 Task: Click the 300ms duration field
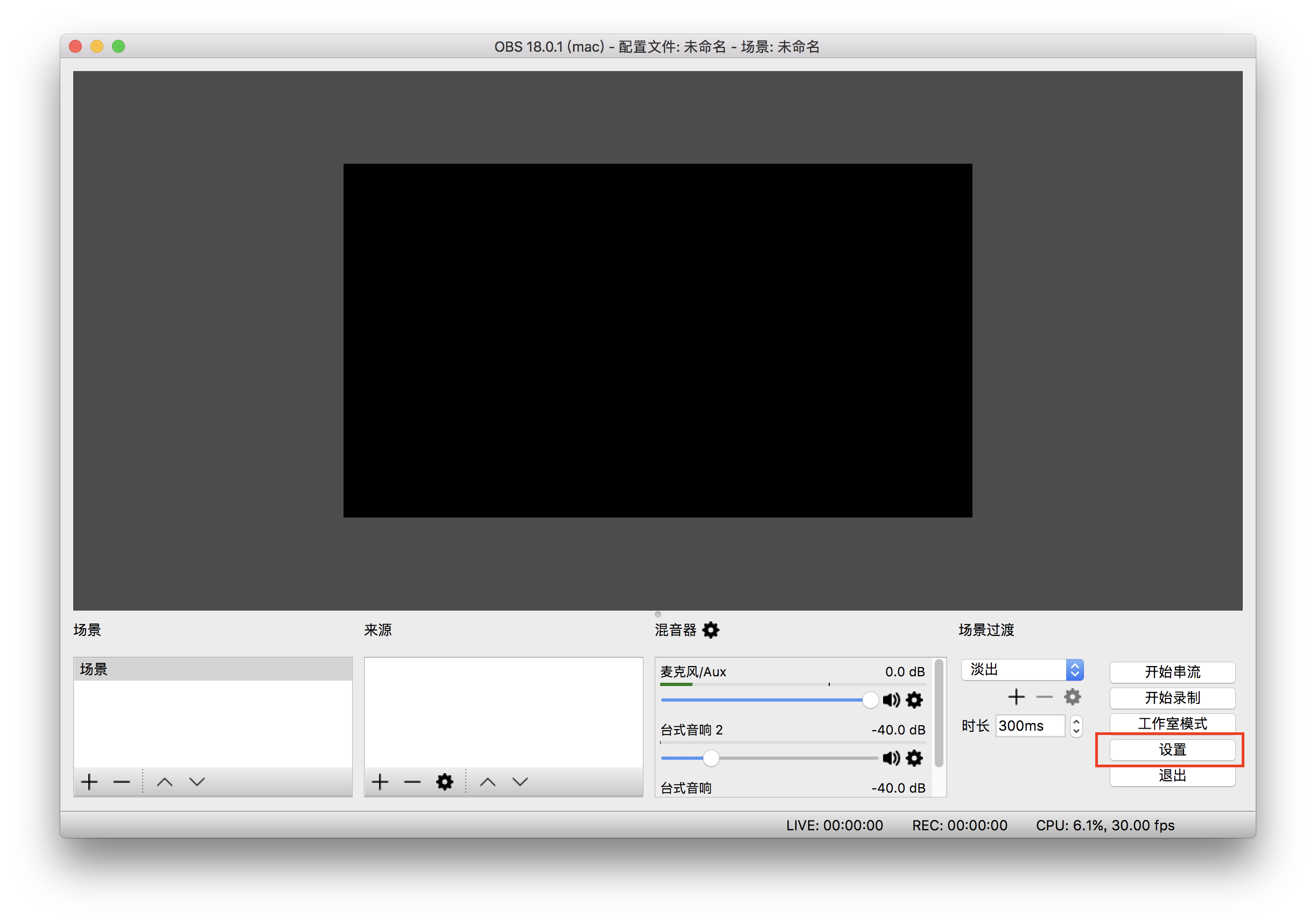pos(1030,726)
